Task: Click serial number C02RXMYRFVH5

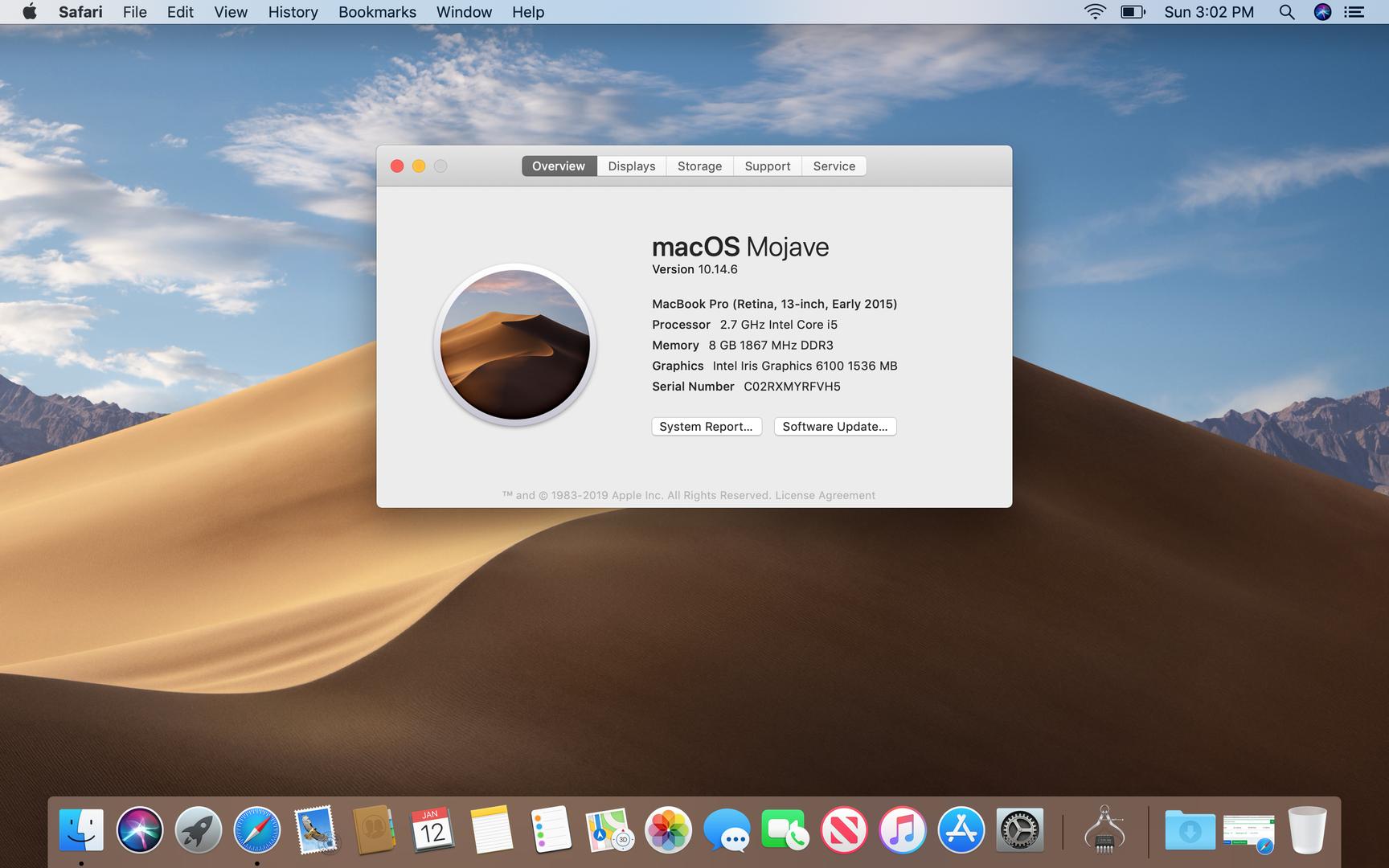Action: click(x=792, y=387)
